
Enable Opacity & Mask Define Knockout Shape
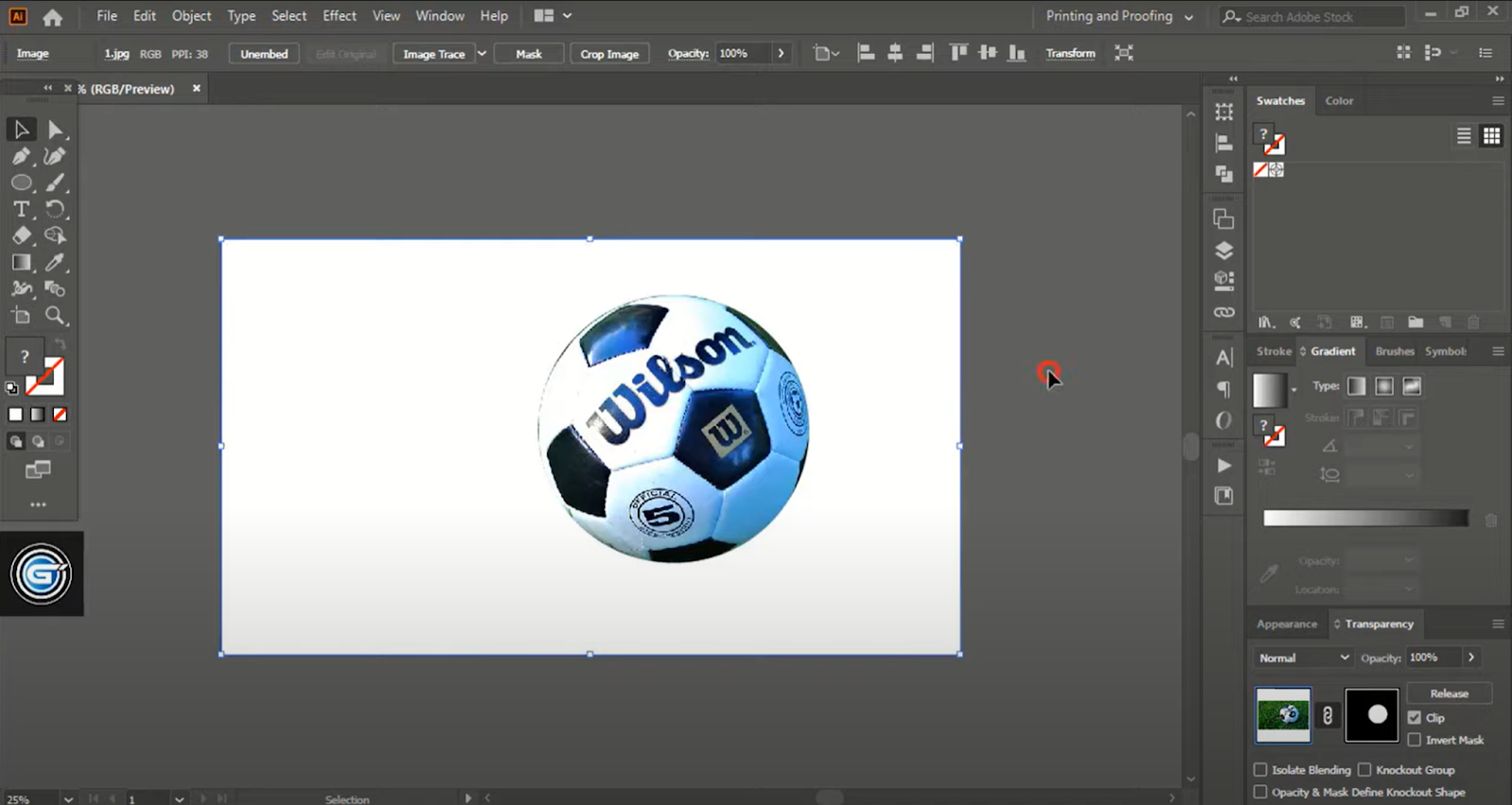(1261, 792)
